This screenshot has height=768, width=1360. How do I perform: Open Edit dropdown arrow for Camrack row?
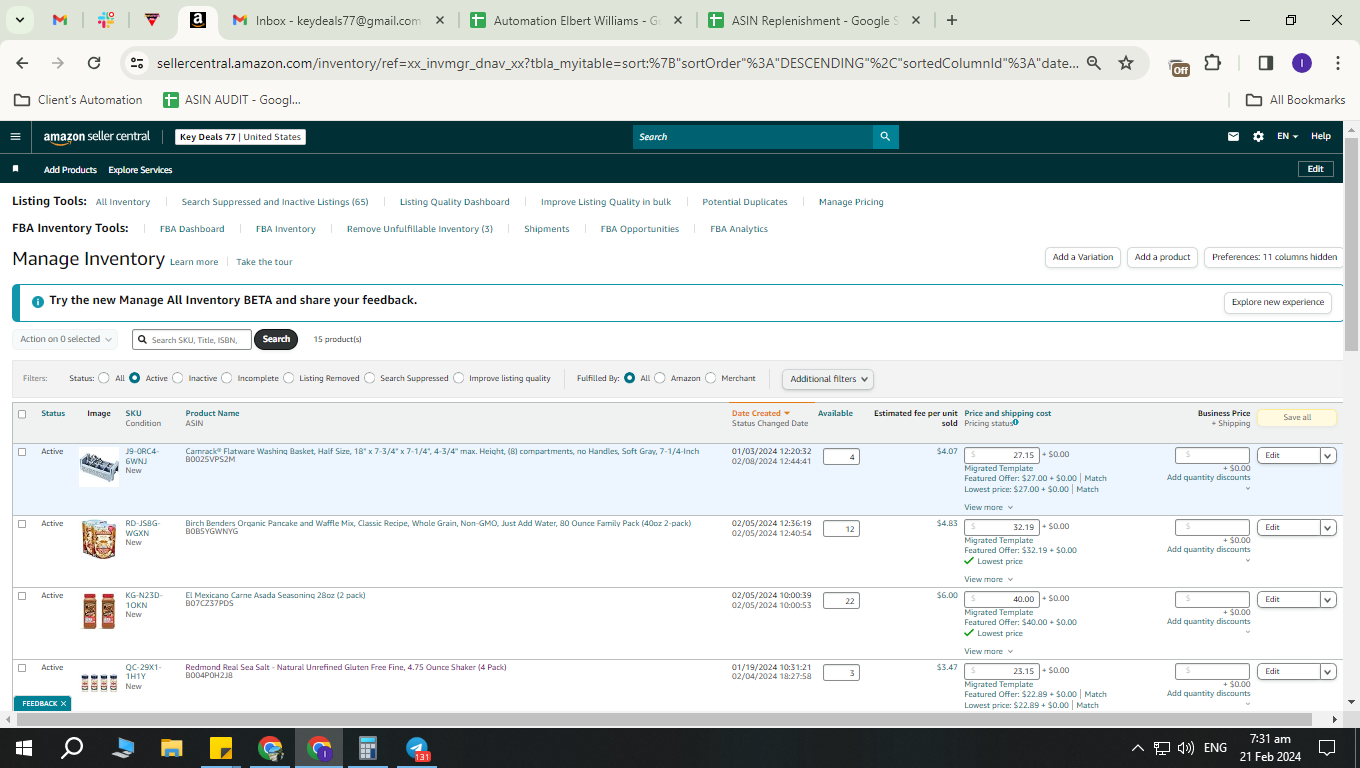[x=1328, y=455]
